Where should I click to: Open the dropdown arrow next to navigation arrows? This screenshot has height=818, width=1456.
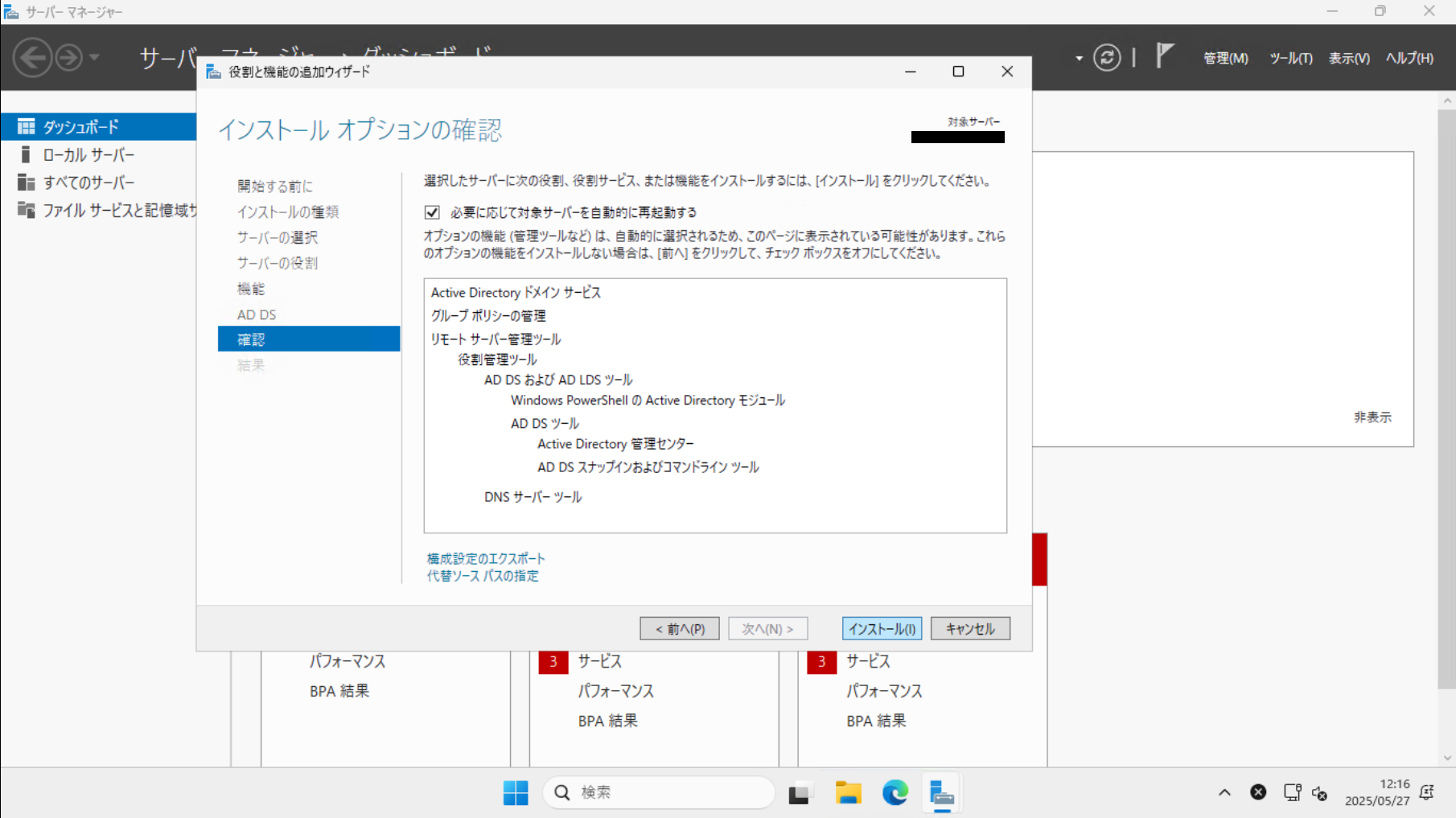click(95, 57)
